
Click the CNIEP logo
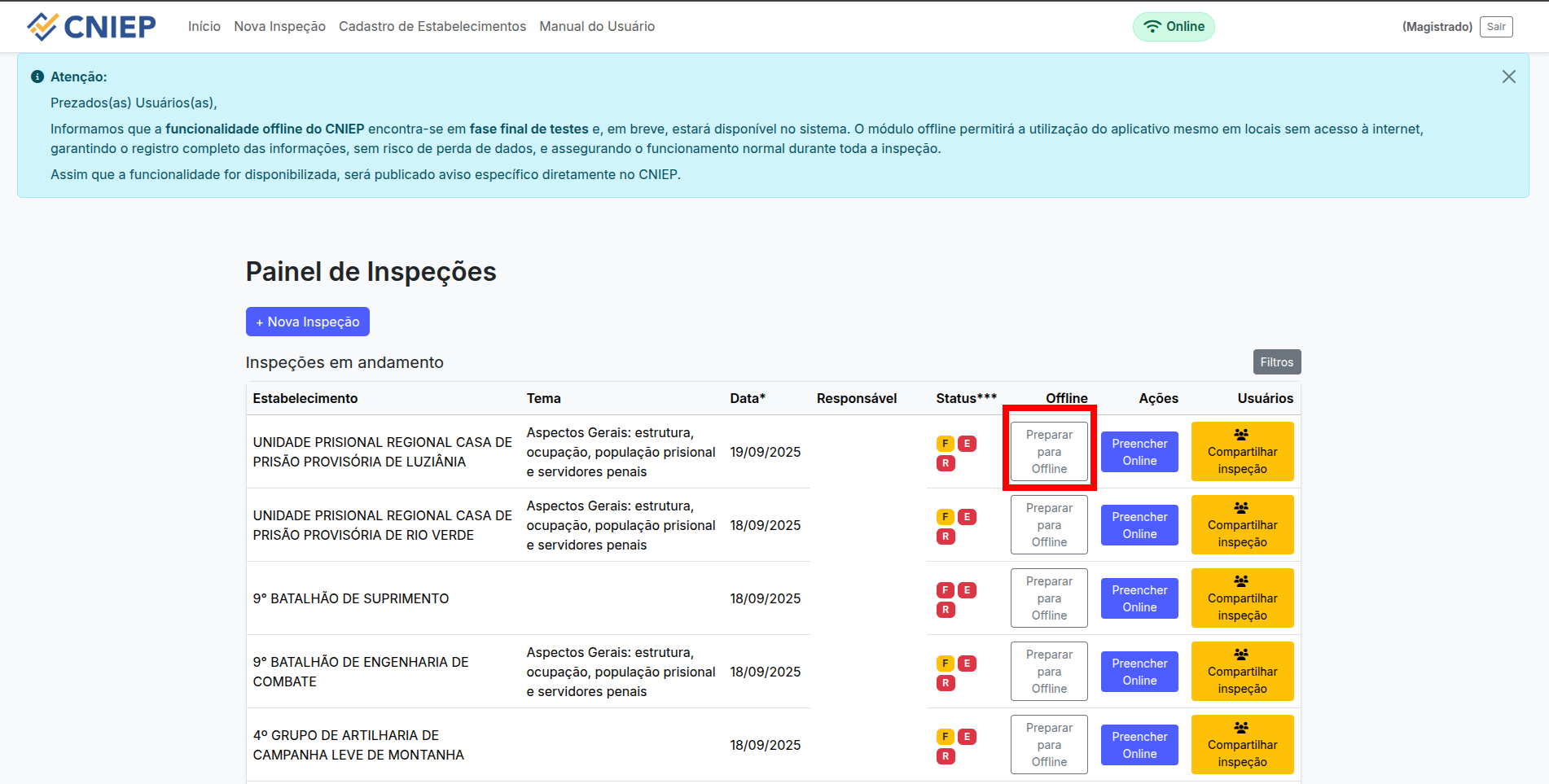[91, 27]
